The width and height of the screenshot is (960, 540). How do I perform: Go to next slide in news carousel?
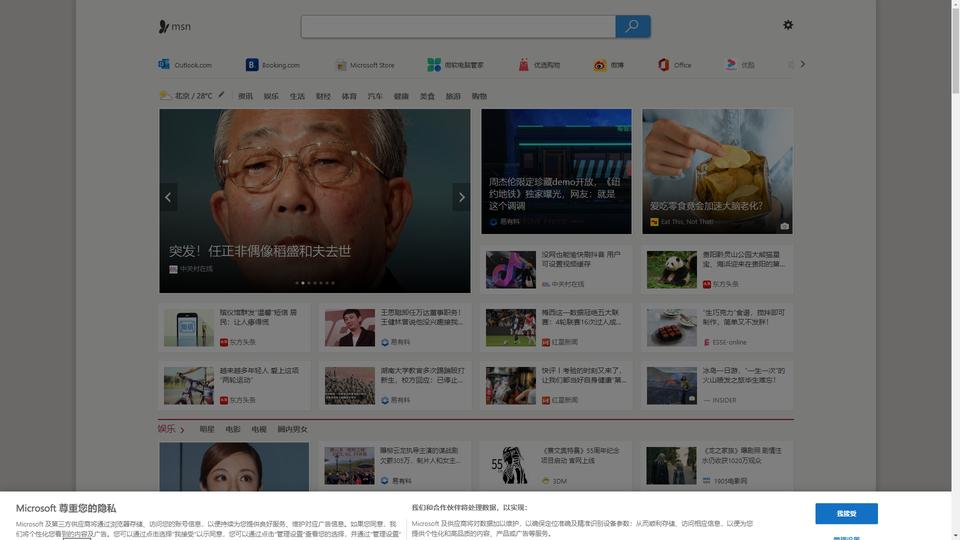(x=462, y=197)
